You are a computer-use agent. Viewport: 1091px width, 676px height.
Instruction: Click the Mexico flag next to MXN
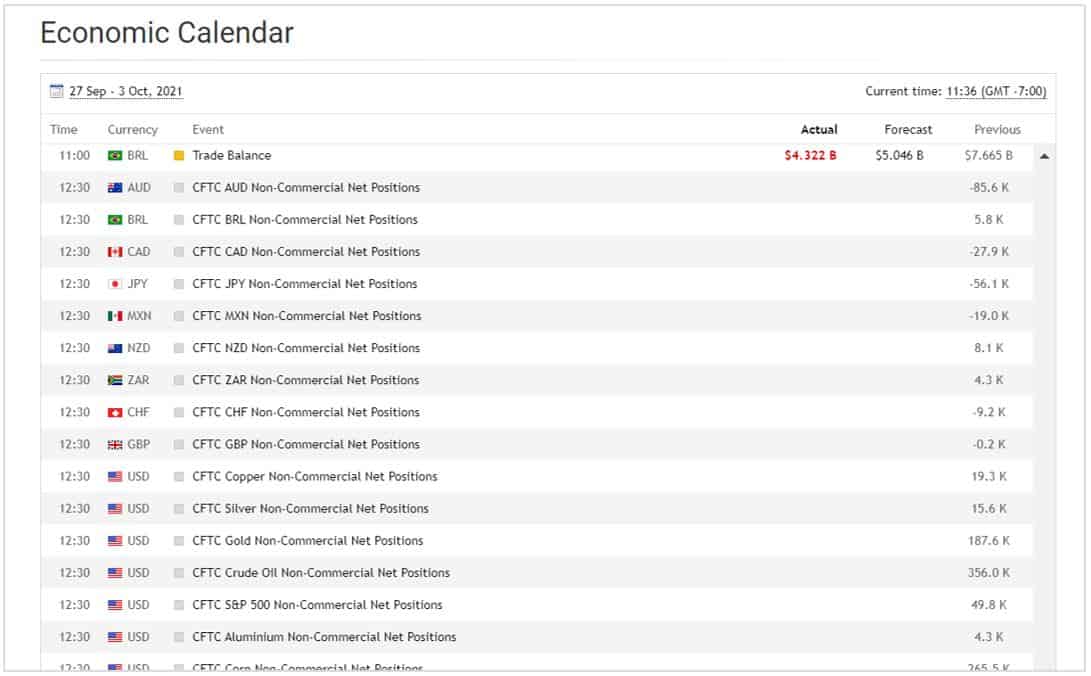(x=115, y=316)
